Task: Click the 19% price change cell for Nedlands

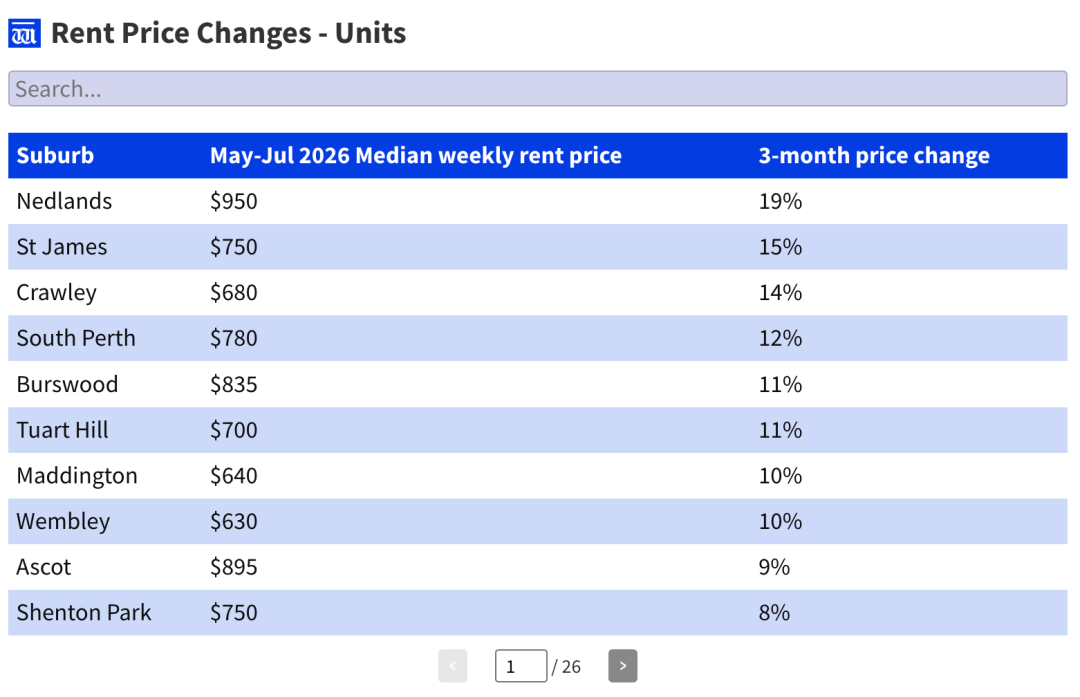Action: [780, 201]
